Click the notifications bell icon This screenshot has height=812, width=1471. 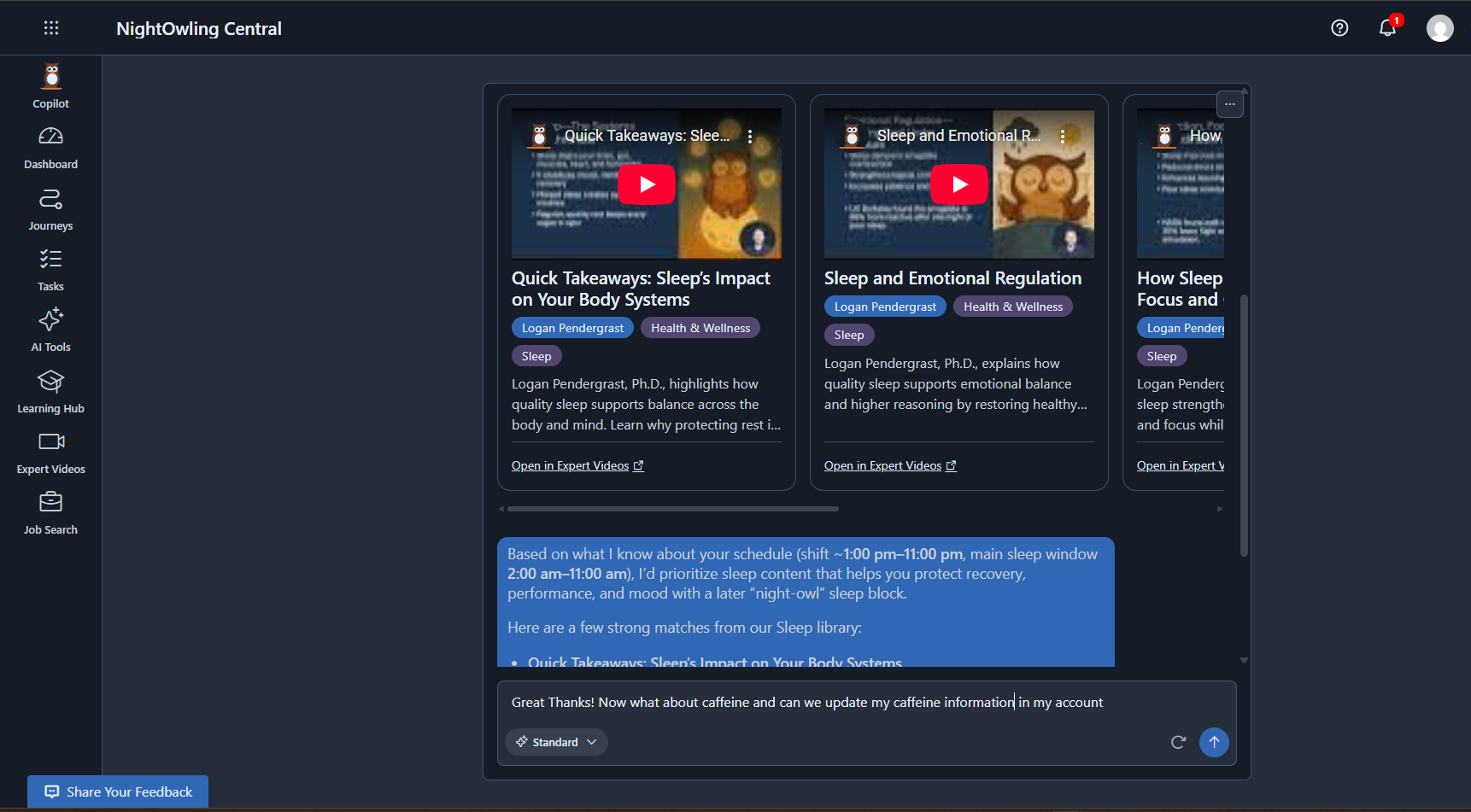pos(1387,28)
